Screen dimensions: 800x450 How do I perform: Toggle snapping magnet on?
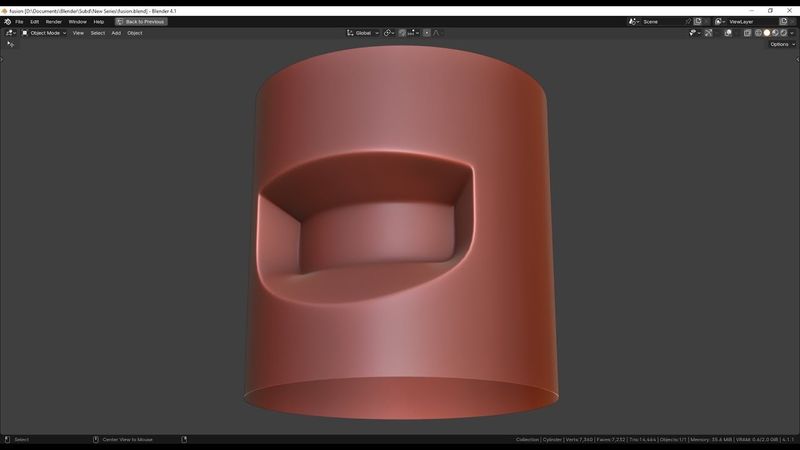tap(403, 33)
